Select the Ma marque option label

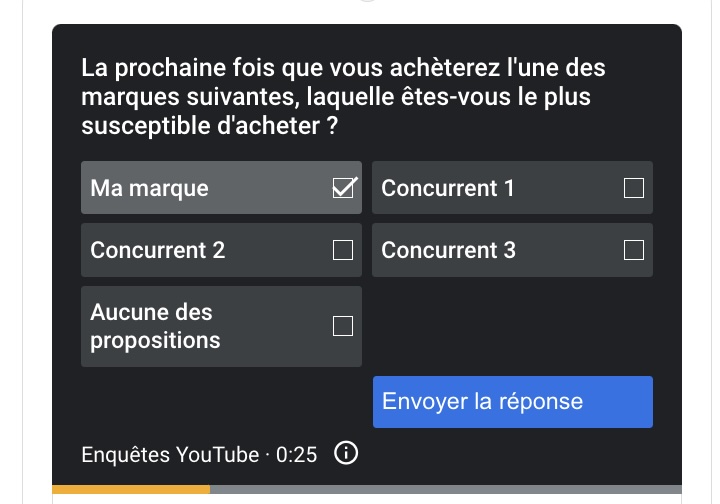coord(150,188)
